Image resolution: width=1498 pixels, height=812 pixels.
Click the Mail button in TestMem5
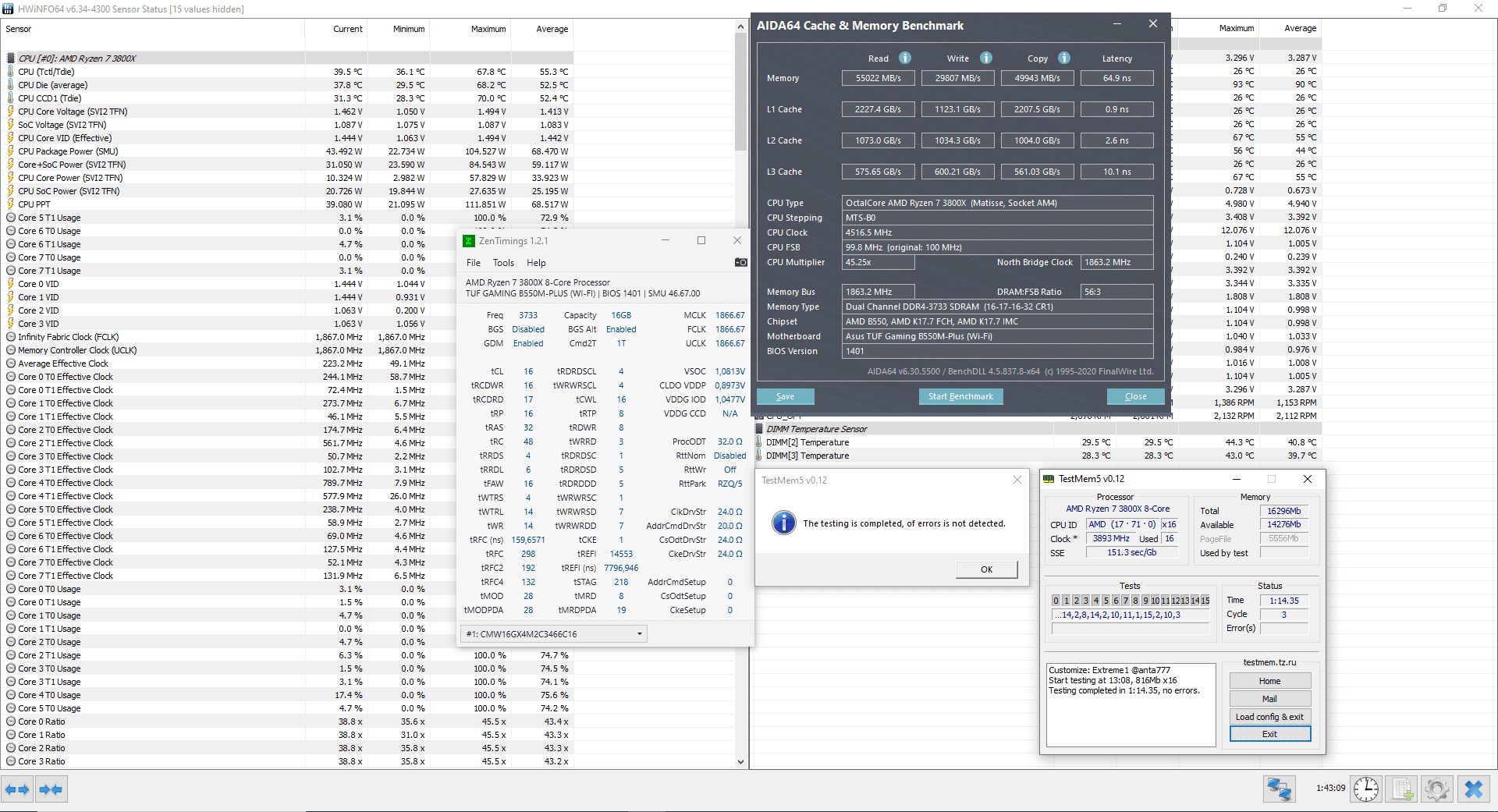click(1270, 699)
